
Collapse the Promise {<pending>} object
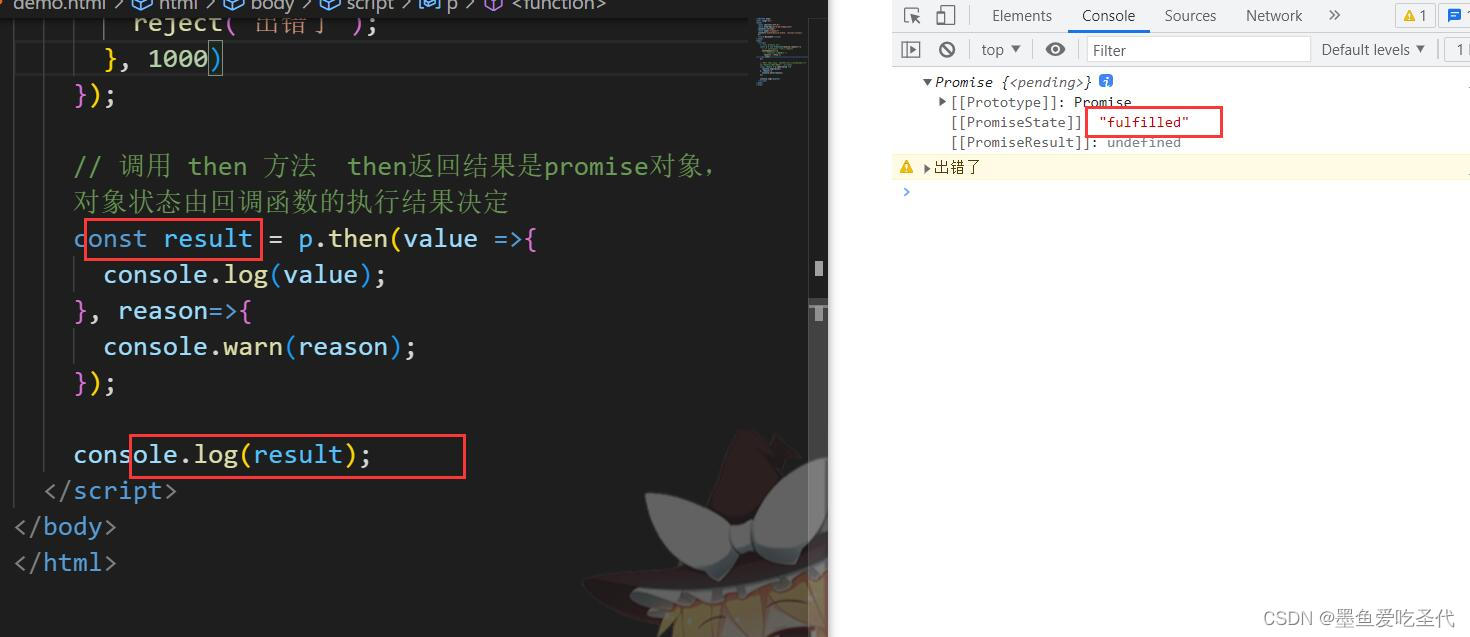tap(928, 82)
